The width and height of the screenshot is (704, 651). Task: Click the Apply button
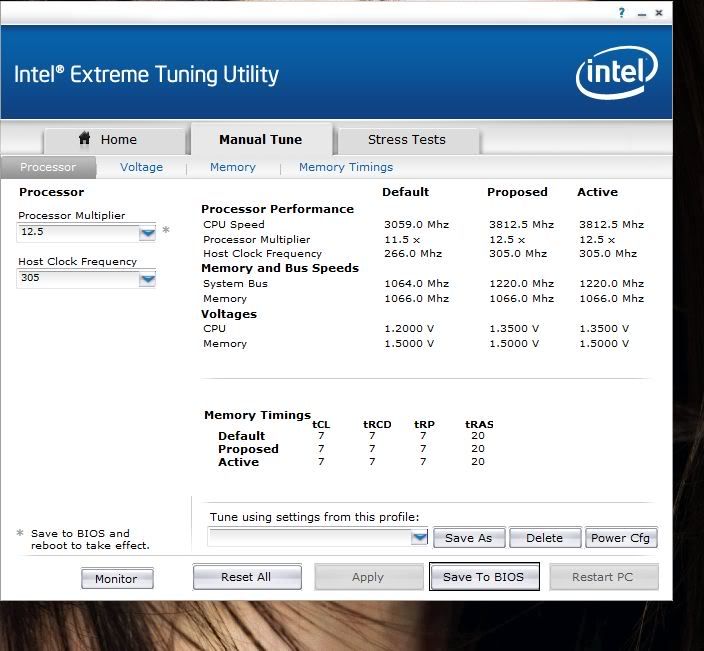pos(368,577)
